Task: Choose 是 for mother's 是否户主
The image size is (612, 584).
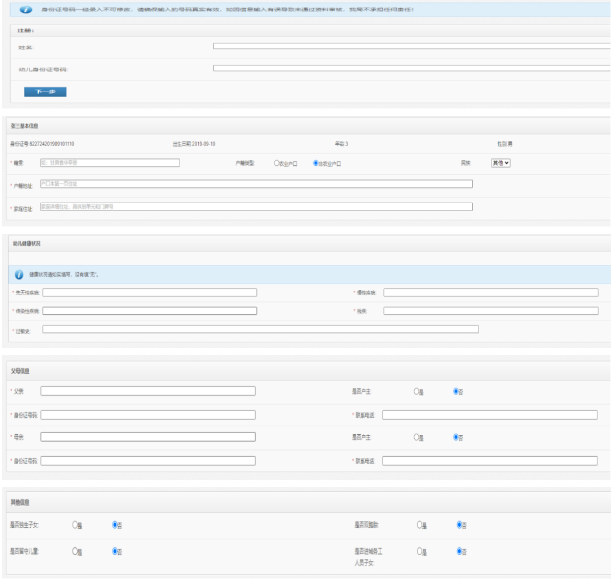Action: (418, 437)
